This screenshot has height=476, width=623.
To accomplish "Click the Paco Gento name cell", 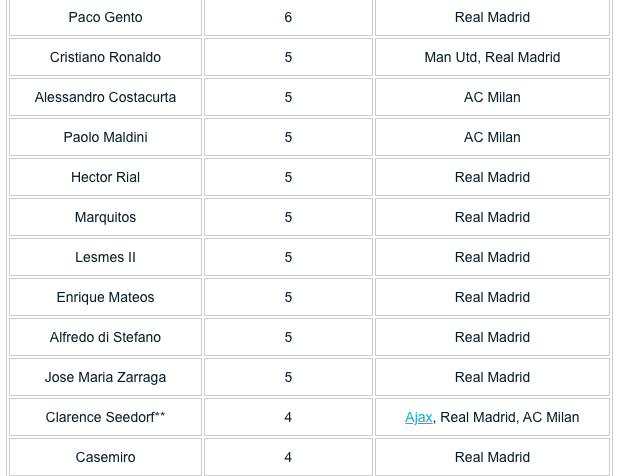I will 105,17.
